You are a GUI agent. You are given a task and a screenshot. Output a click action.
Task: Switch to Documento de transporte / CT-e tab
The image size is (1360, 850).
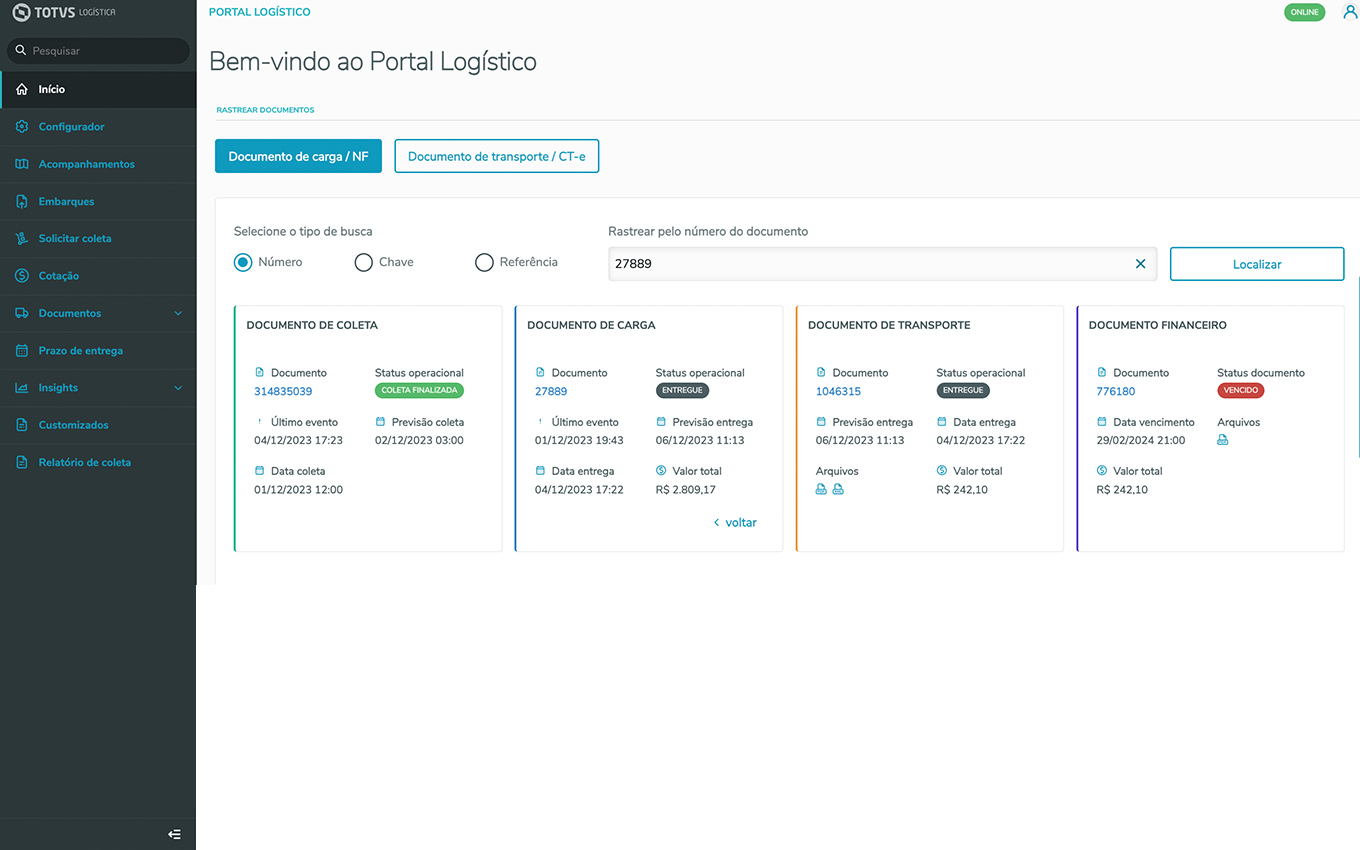(496, 157)
